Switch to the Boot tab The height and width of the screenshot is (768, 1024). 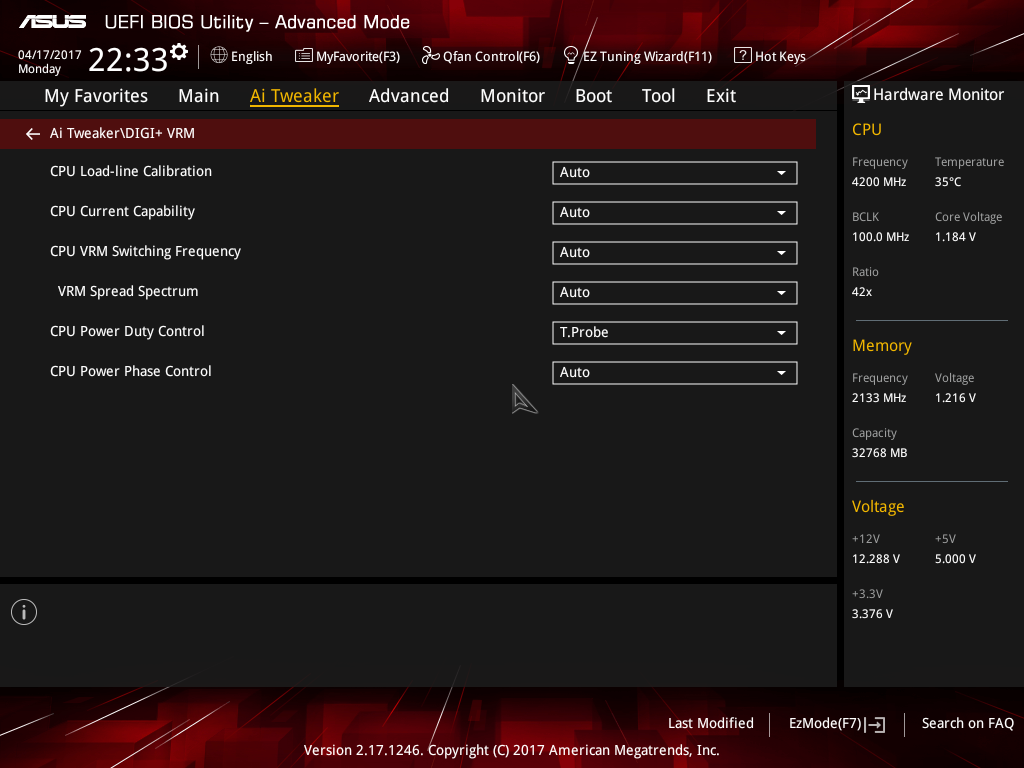594,96
